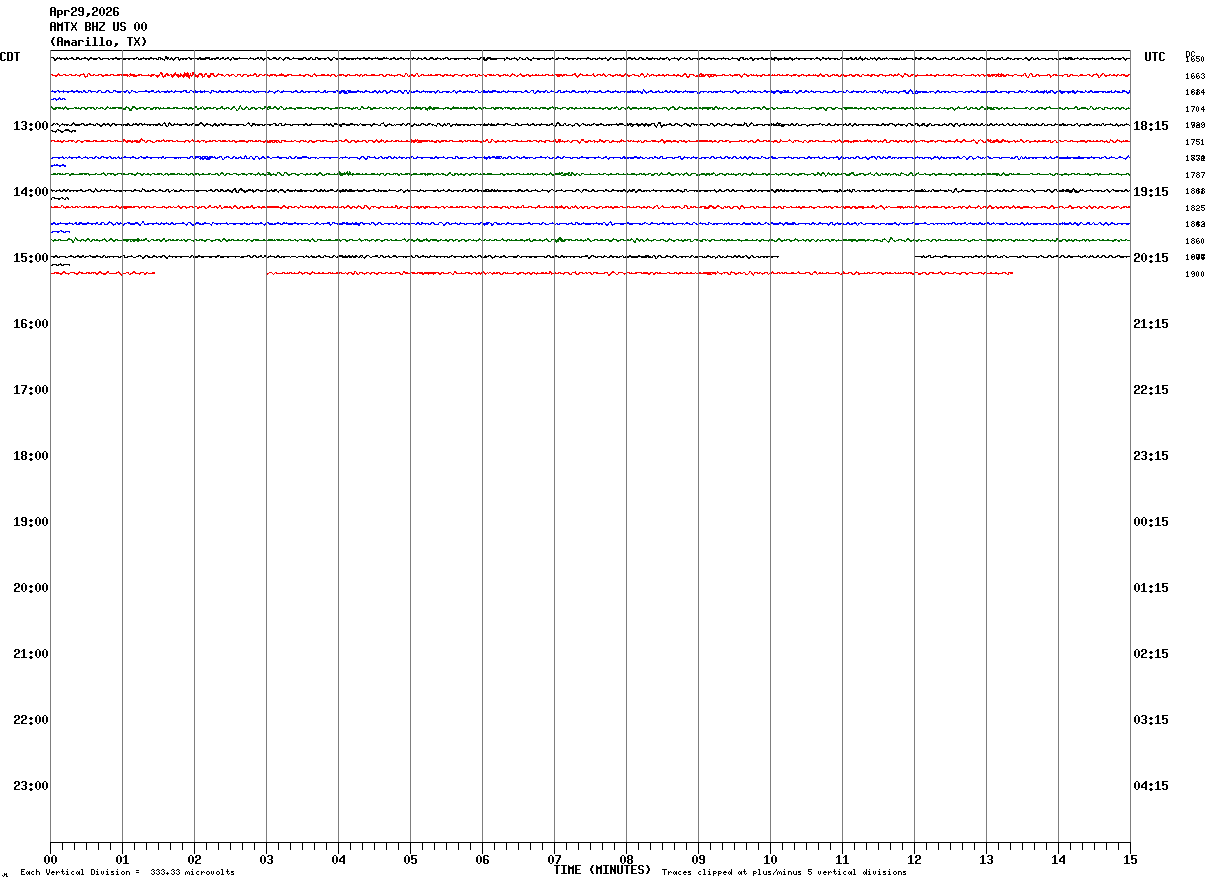Select the 20:00 CDT time label

[x=31, y=588]
